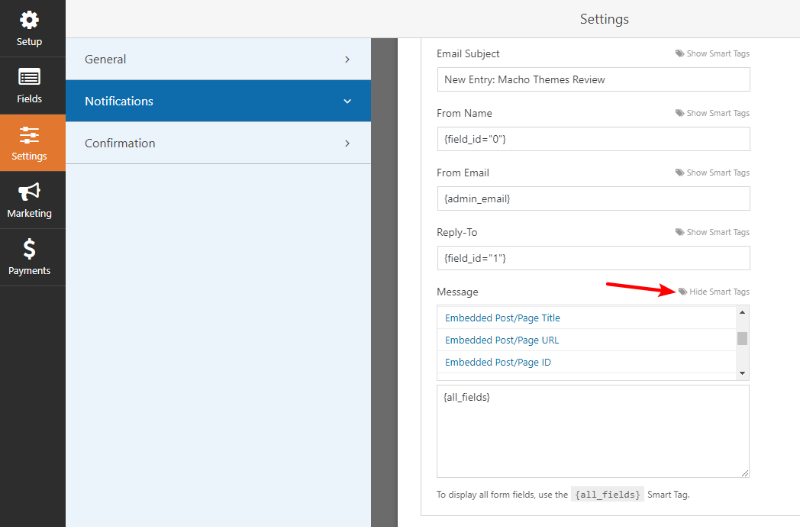Open the Fields list panel
The image size is (800, 527).
click(29, 85)
